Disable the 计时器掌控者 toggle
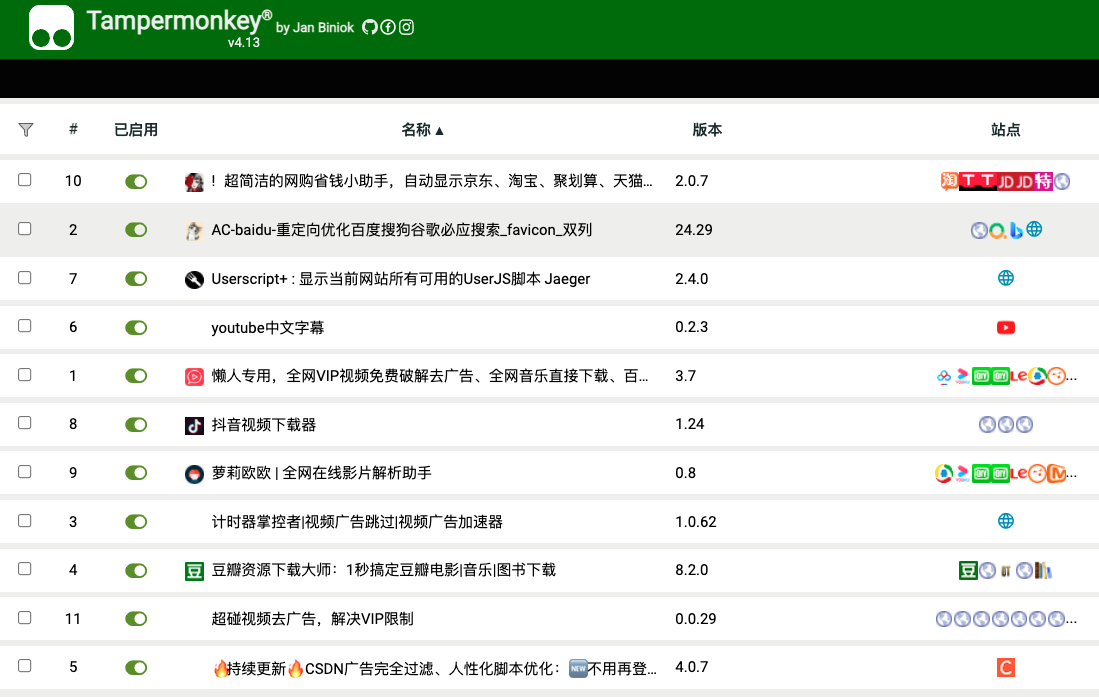 point(136,522)
